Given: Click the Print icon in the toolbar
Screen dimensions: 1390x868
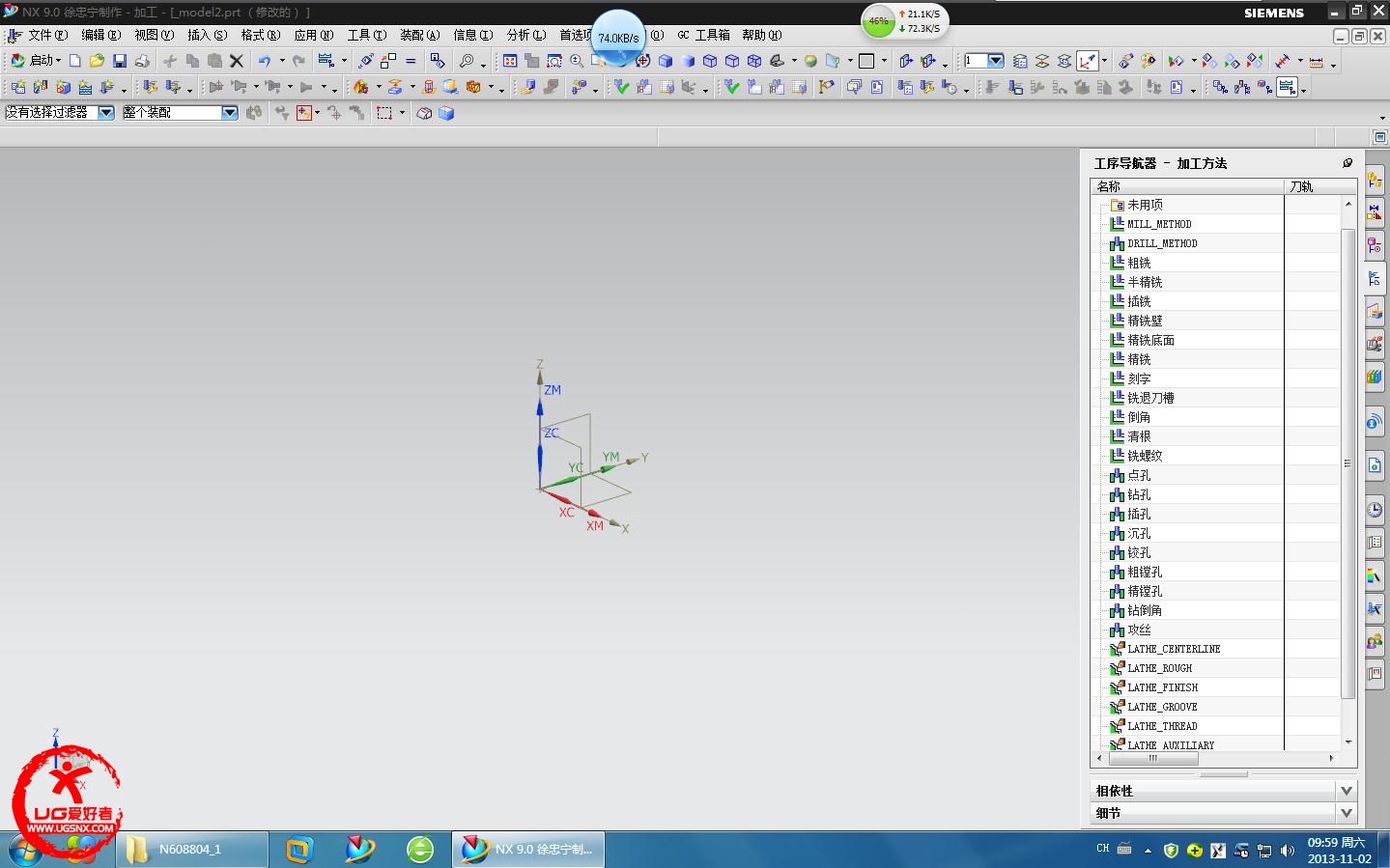Looking at the screenshot, I should pos(142,60).
